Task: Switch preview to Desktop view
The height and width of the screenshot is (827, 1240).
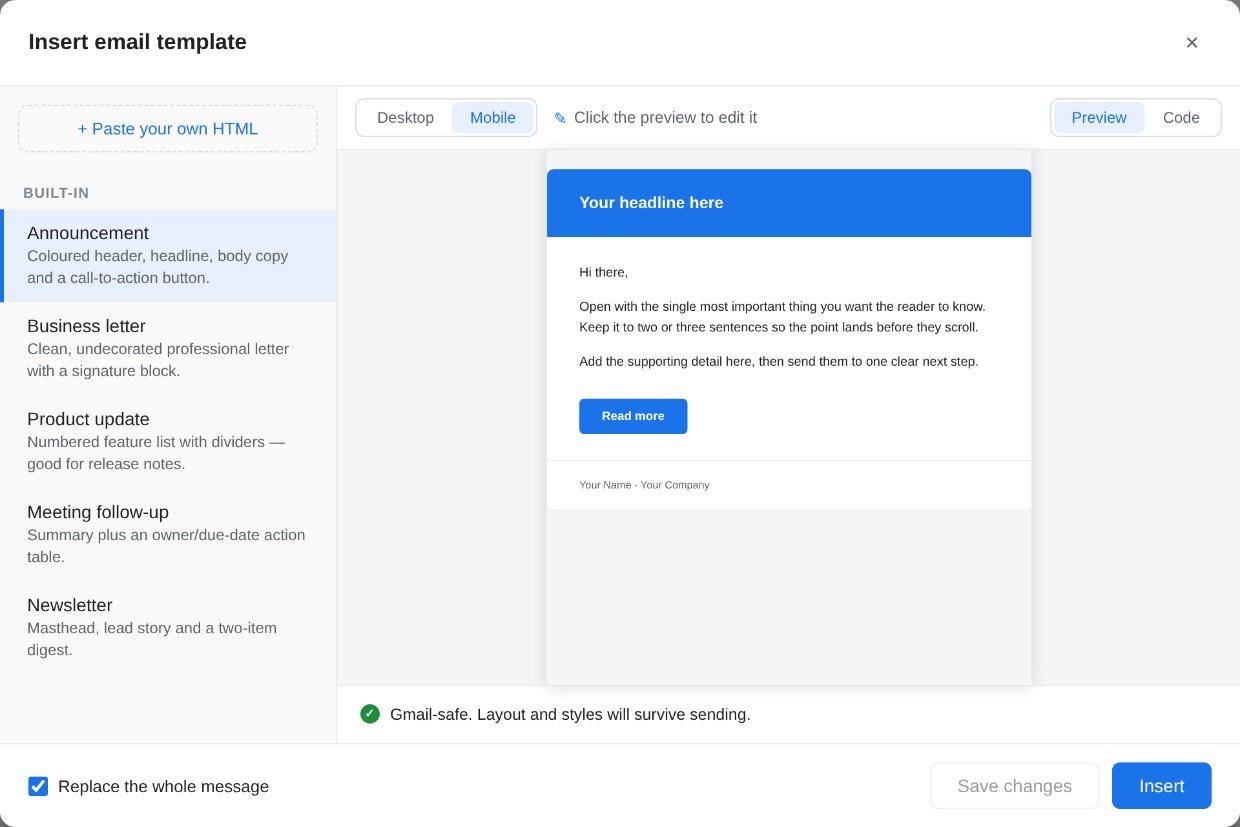Action: click(x=405, y=118)
